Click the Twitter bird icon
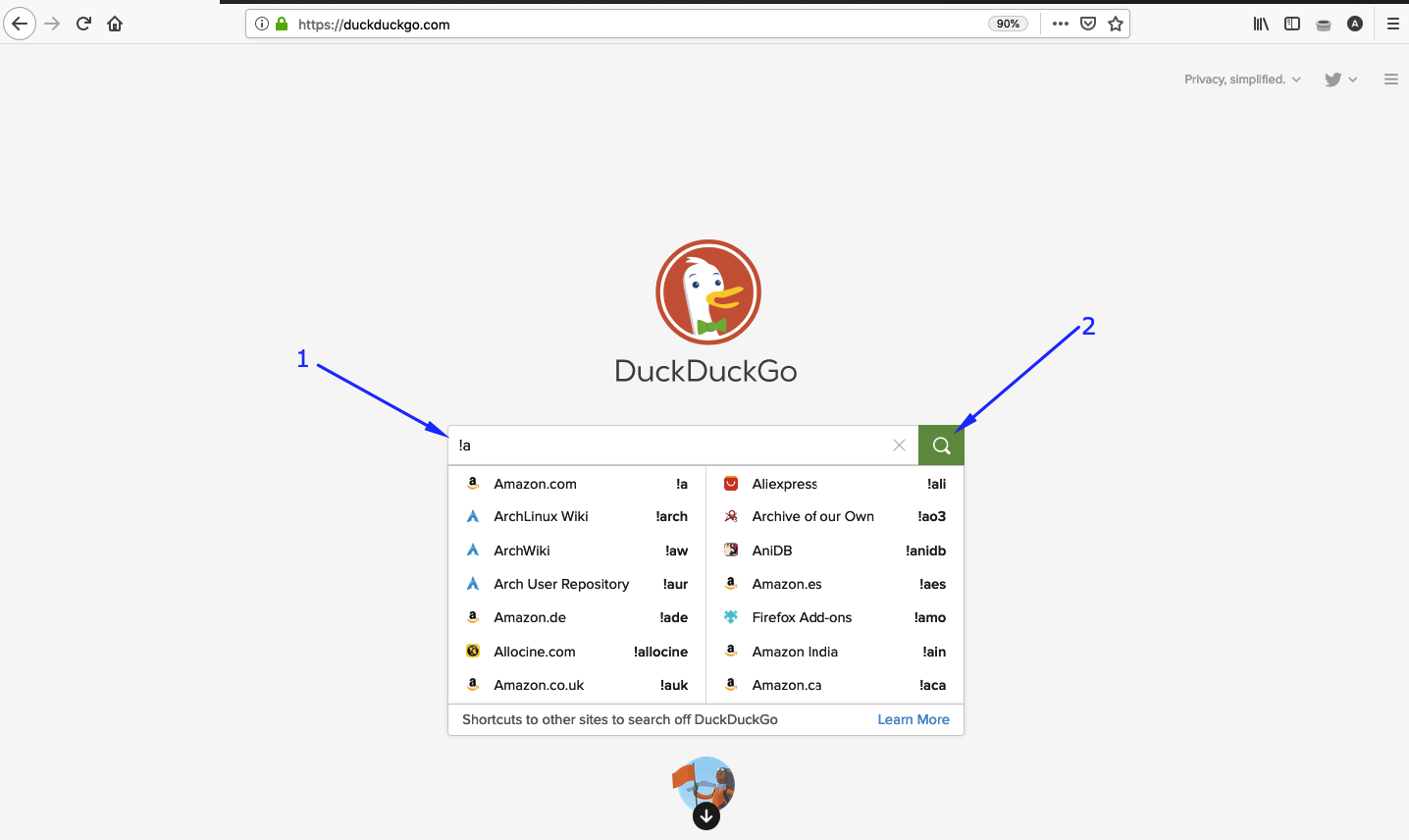This screenshot has width=1409, height=840. pos(1331,79)
